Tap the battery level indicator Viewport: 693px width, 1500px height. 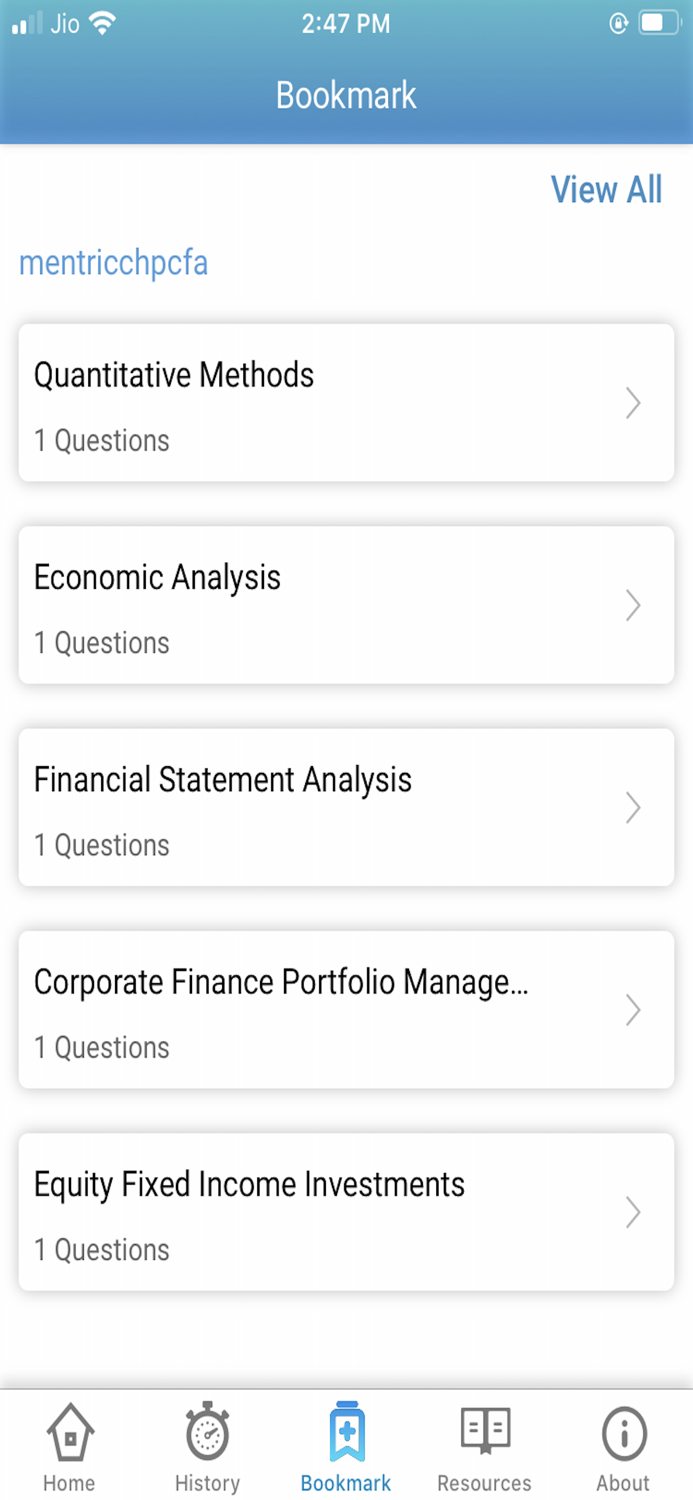[x=660, y=22]
